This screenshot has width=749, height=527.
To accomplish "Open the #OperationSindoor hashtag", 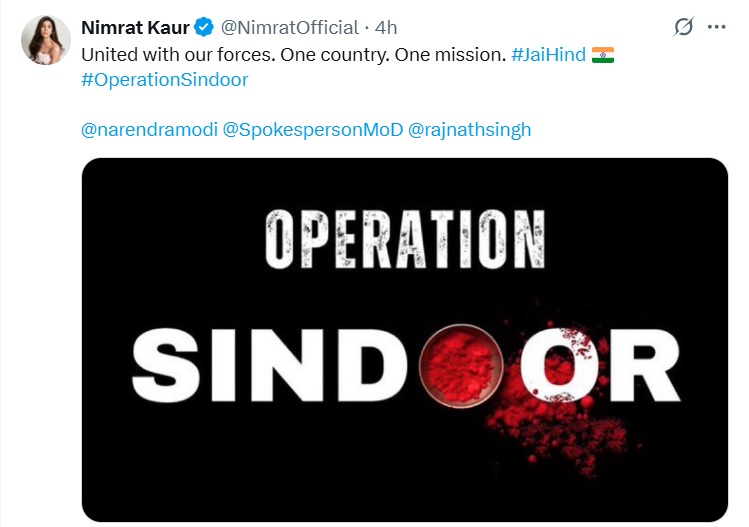I will coord(164,79).
